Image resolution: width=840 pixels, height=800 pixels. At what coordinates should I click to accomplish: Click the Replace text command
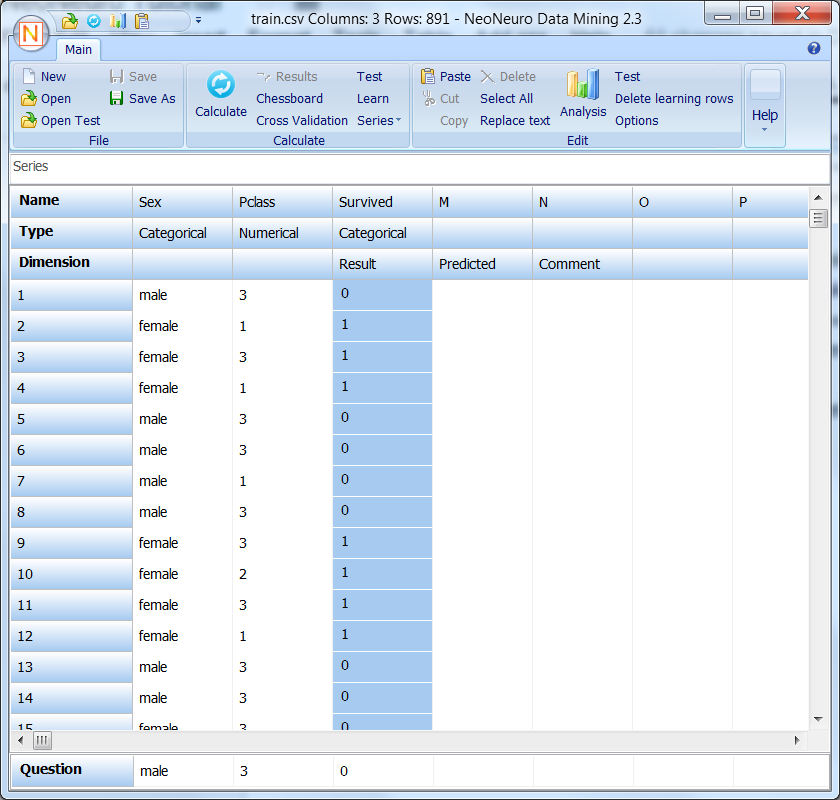pyautogui.click(x=515, y=121)
